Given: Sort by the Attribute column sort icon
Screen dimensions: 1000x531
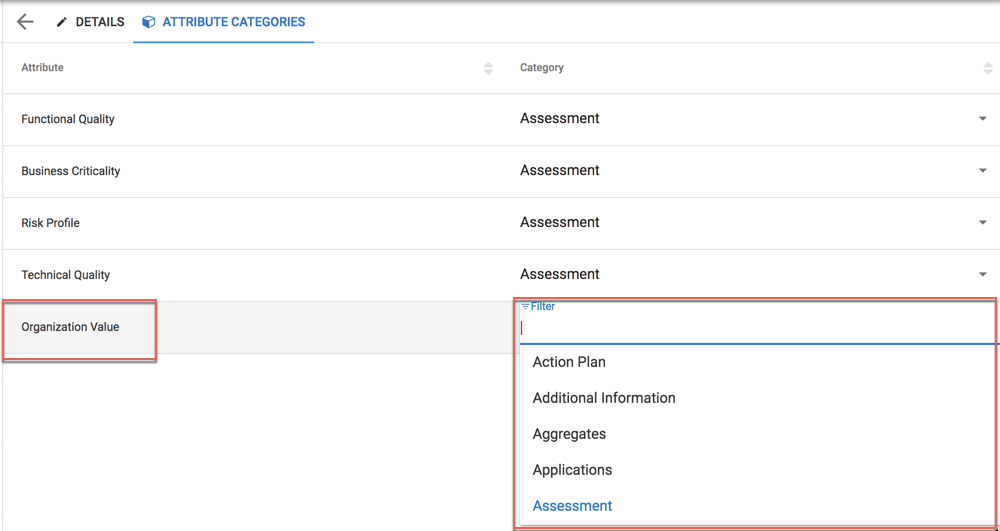Looking at the screenshot, I should click(x=488, y=68).
